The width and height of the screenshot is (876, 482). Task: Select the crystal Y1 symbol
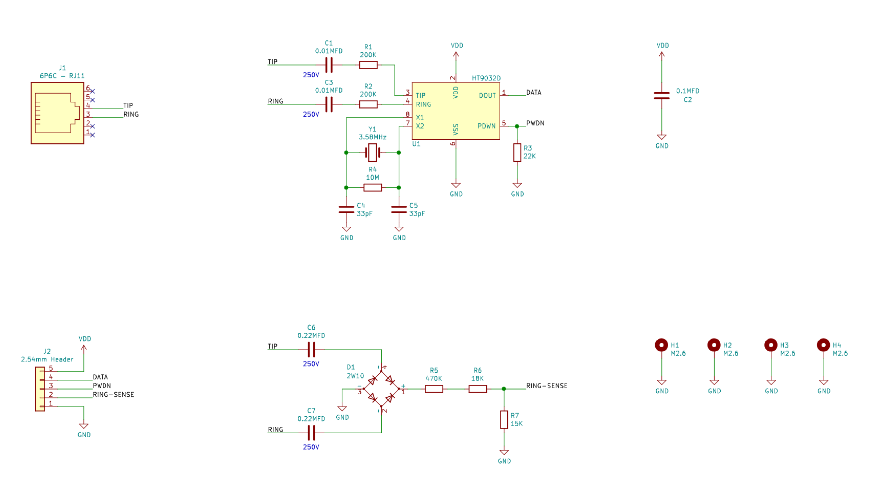(372, 153)
